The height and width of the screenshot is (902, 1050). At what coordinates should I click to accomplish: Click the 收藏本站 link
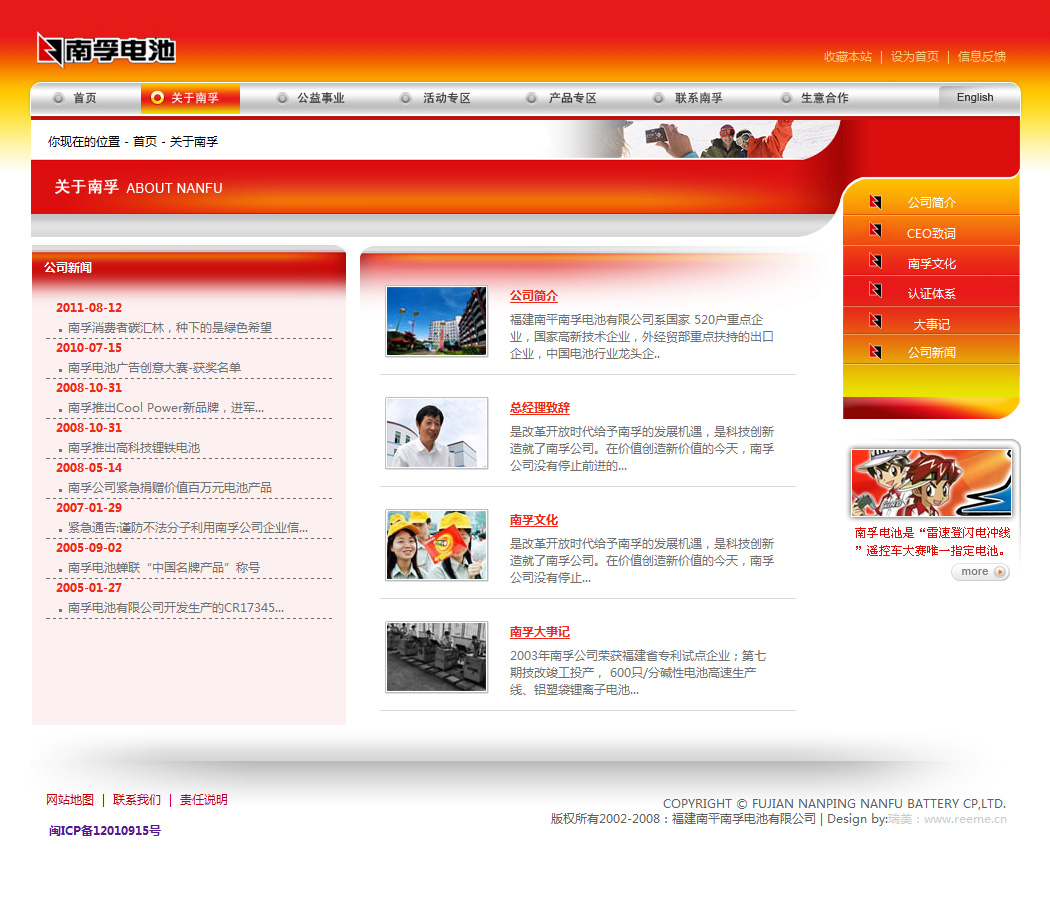(848, 57)
